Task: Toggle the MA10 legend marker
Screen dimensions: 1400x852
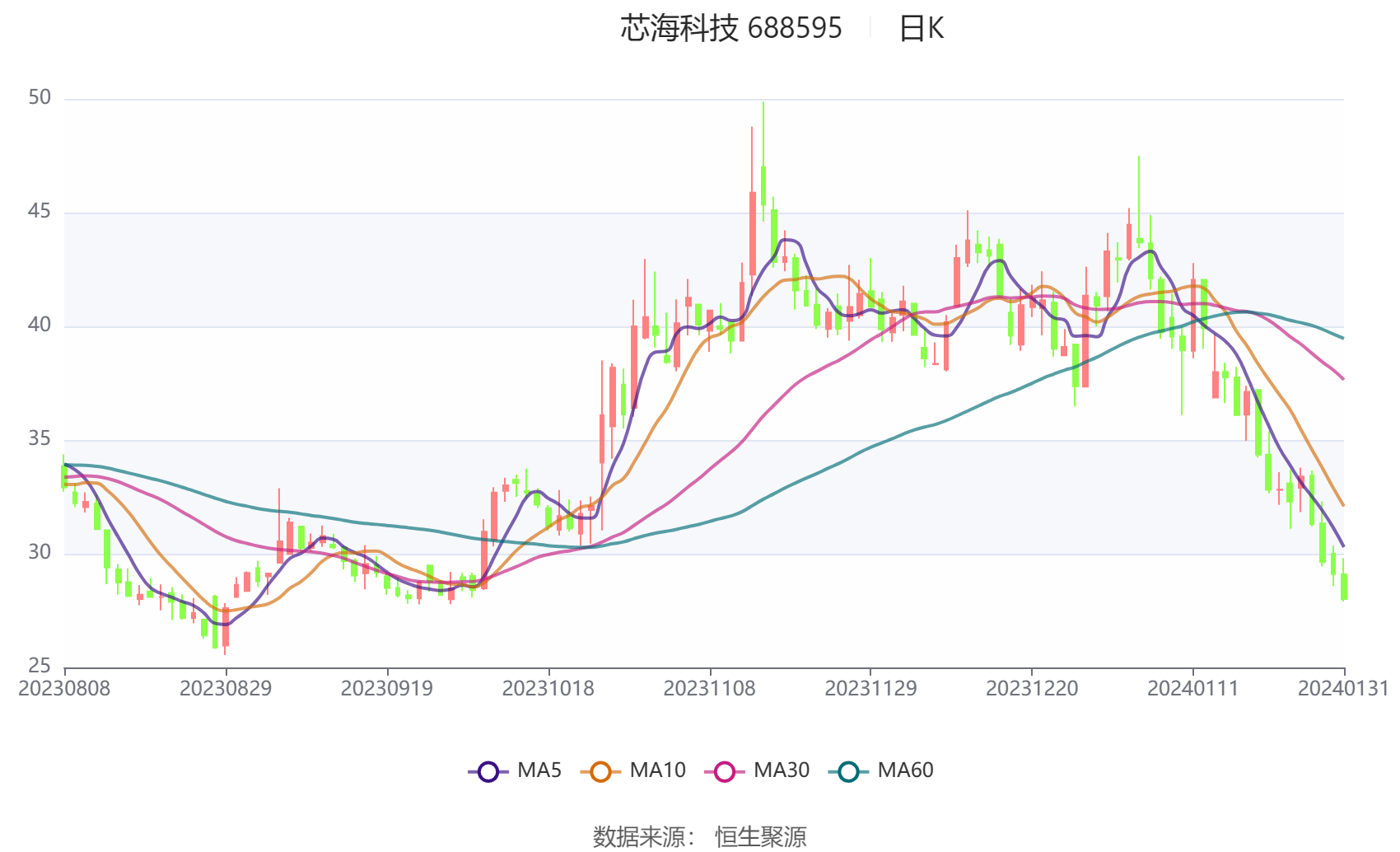Action: click(600, 771)
